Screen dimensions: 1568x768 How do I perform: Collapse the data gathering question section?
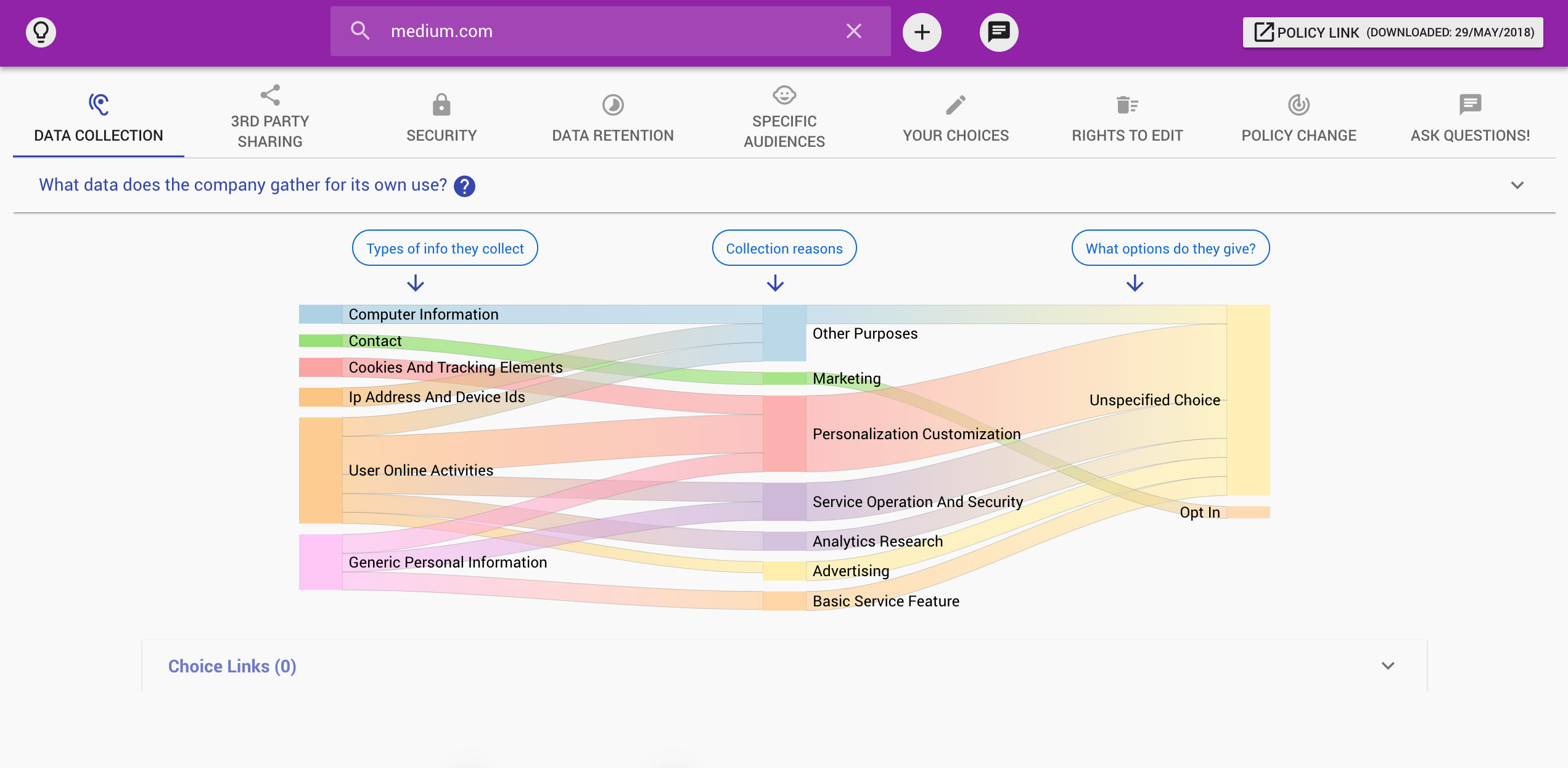click(x=1517, y=185)
